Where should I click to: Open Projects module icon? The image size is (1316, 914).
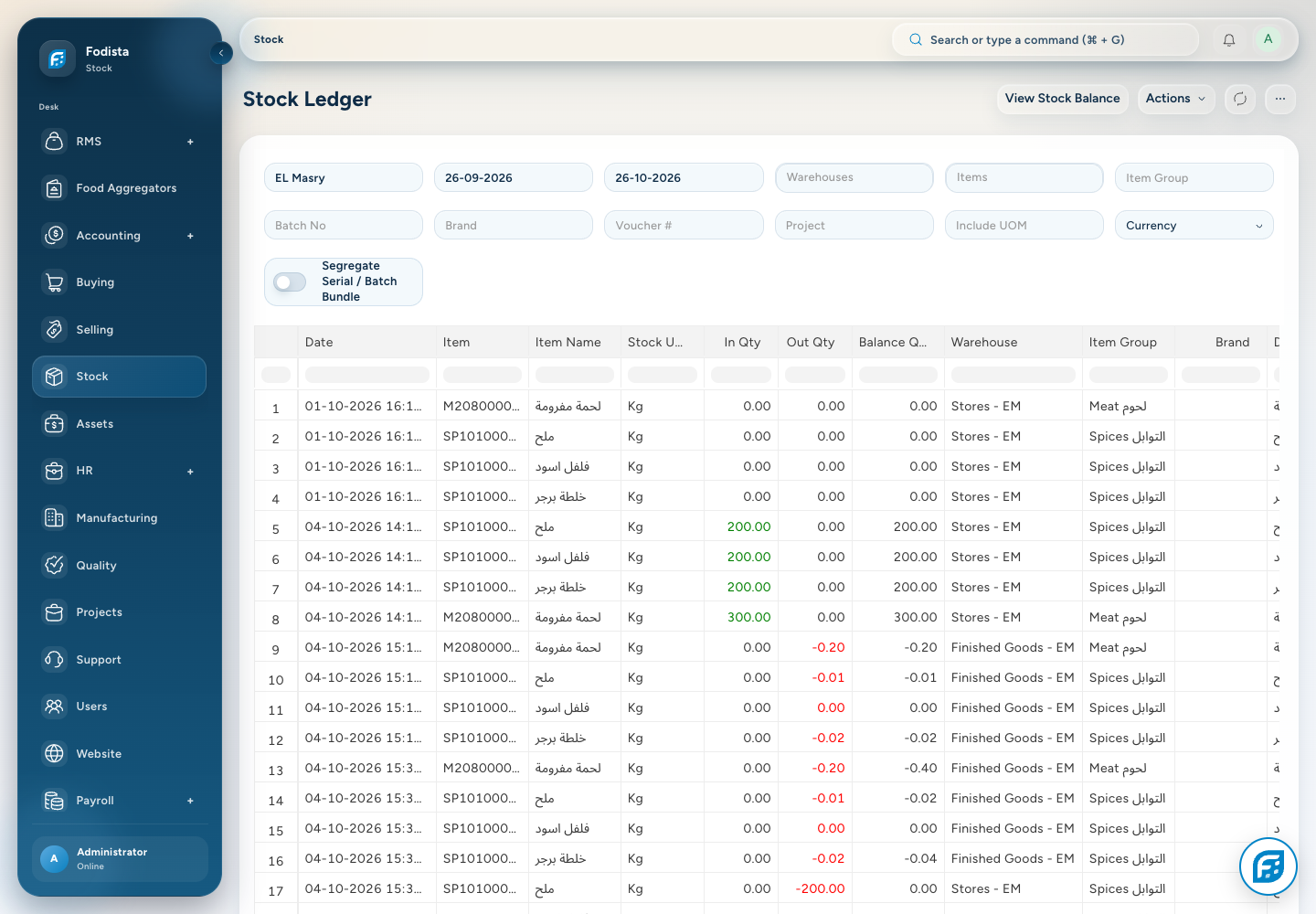click(55, 612)
